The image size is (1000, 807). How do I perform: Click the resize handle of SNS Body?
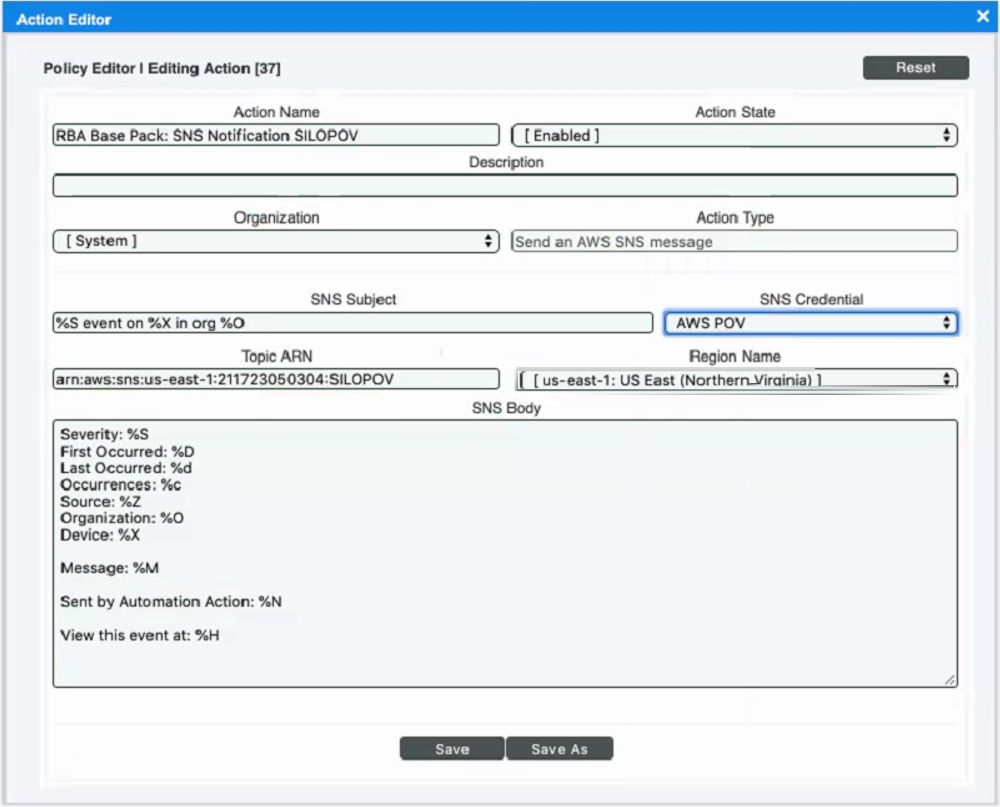click(x=949, y=680)
